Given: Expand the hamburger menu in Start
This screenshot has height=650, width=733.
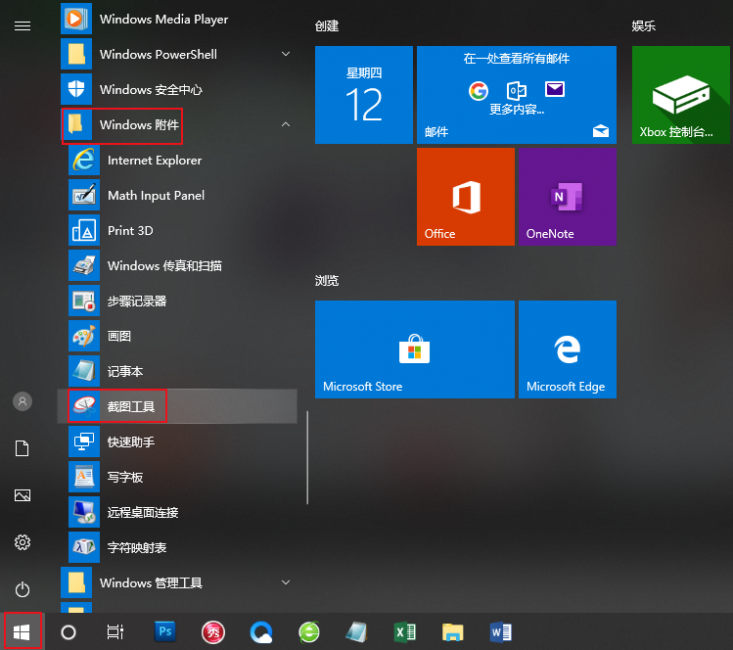Looking at the screenshot, I should 22,26.
